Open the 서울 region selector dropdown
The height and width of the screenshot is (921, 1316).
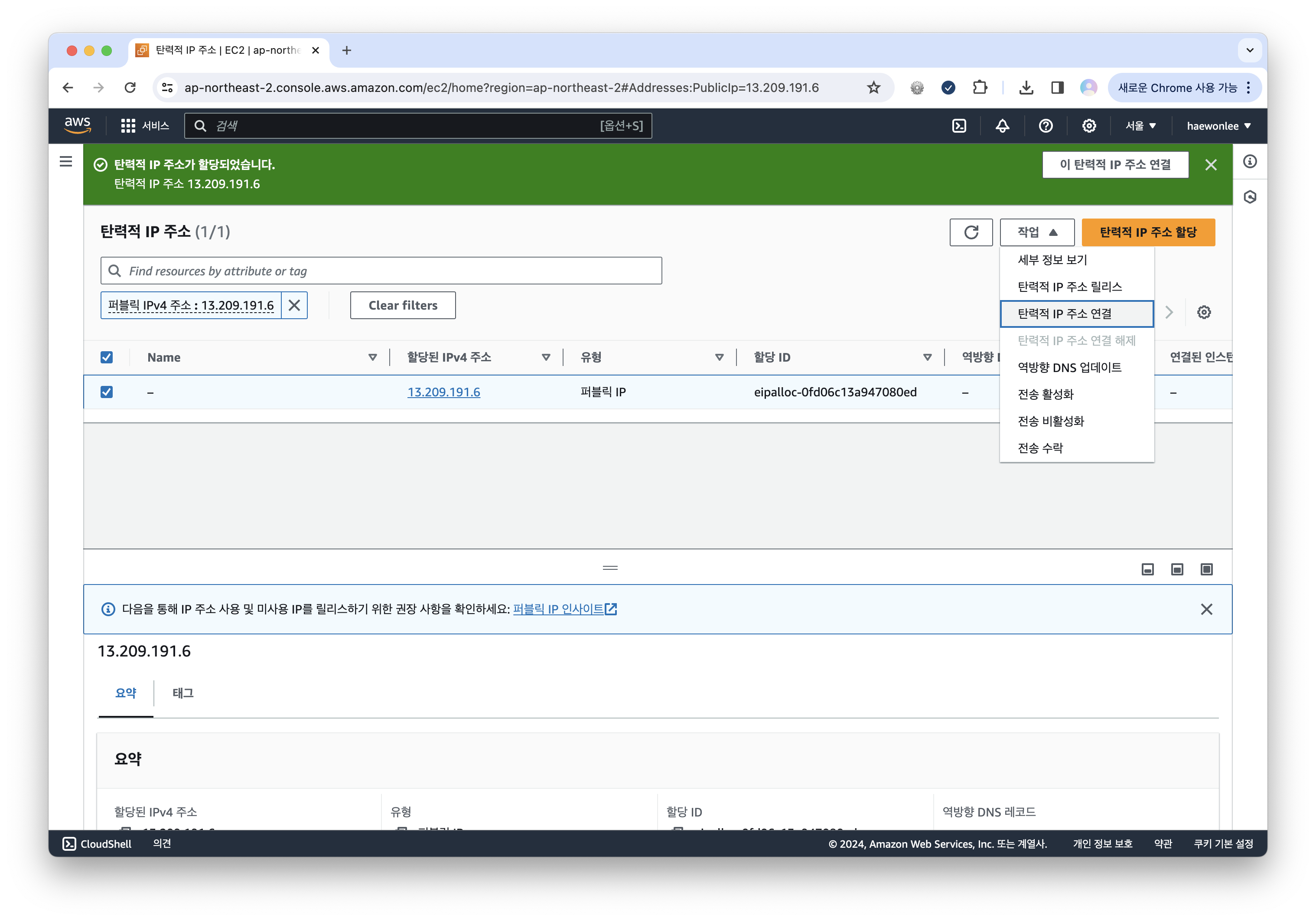(1140, 126)
